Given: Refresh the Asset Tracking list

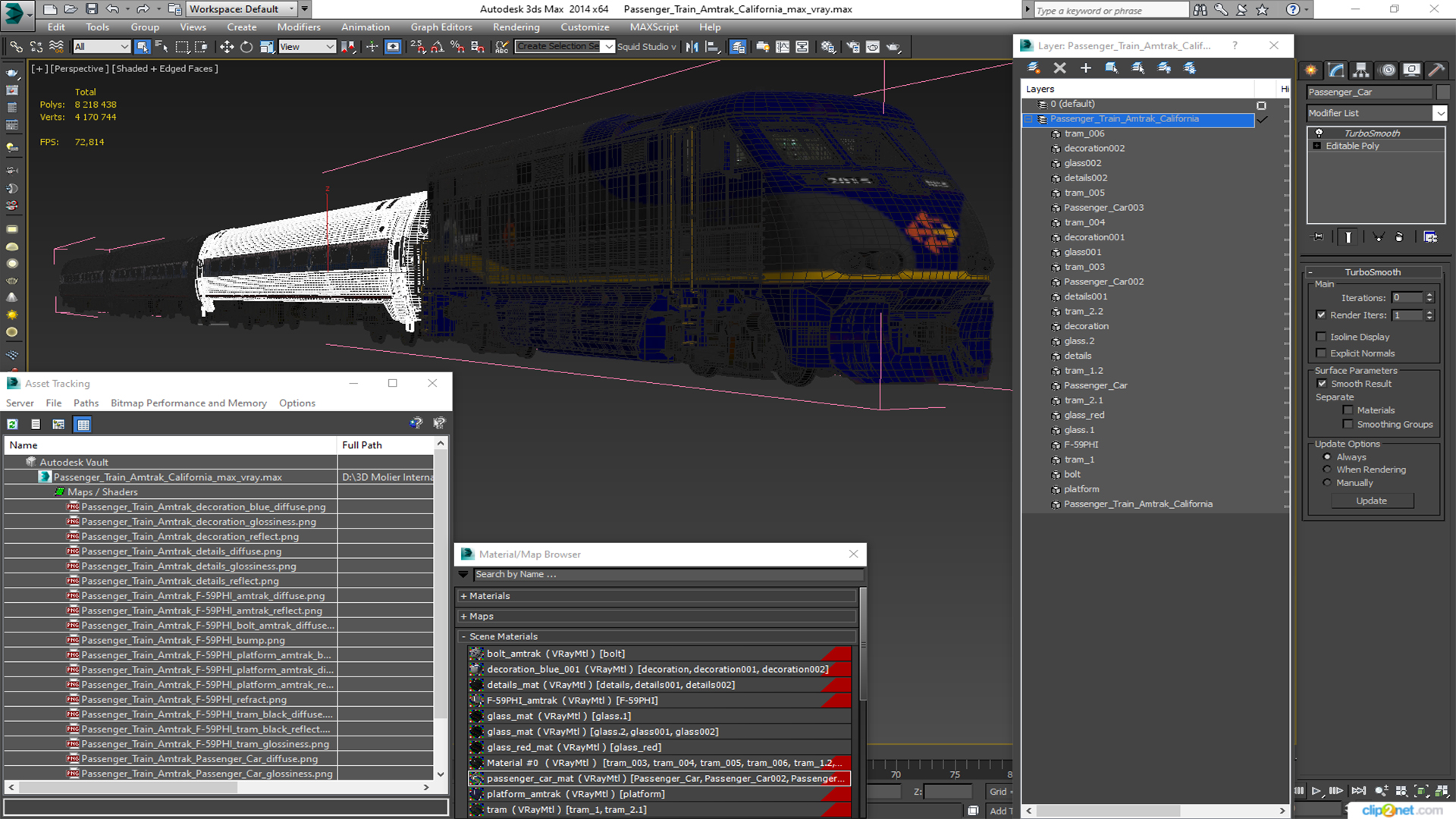Looking at the screenshot, I should click(13, 425).
